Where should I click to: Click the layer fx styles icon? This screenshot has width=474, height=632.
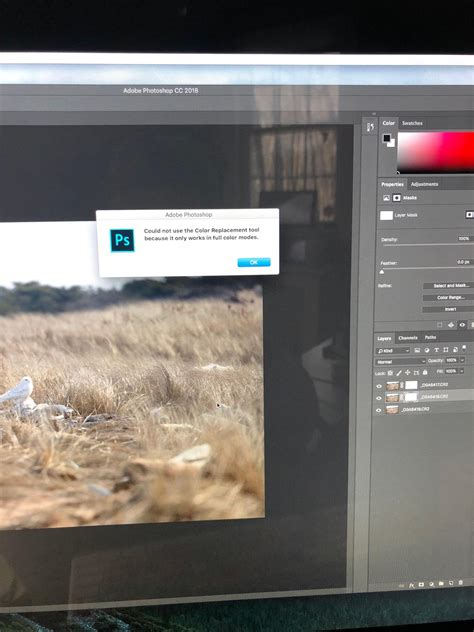coord(412,585)
